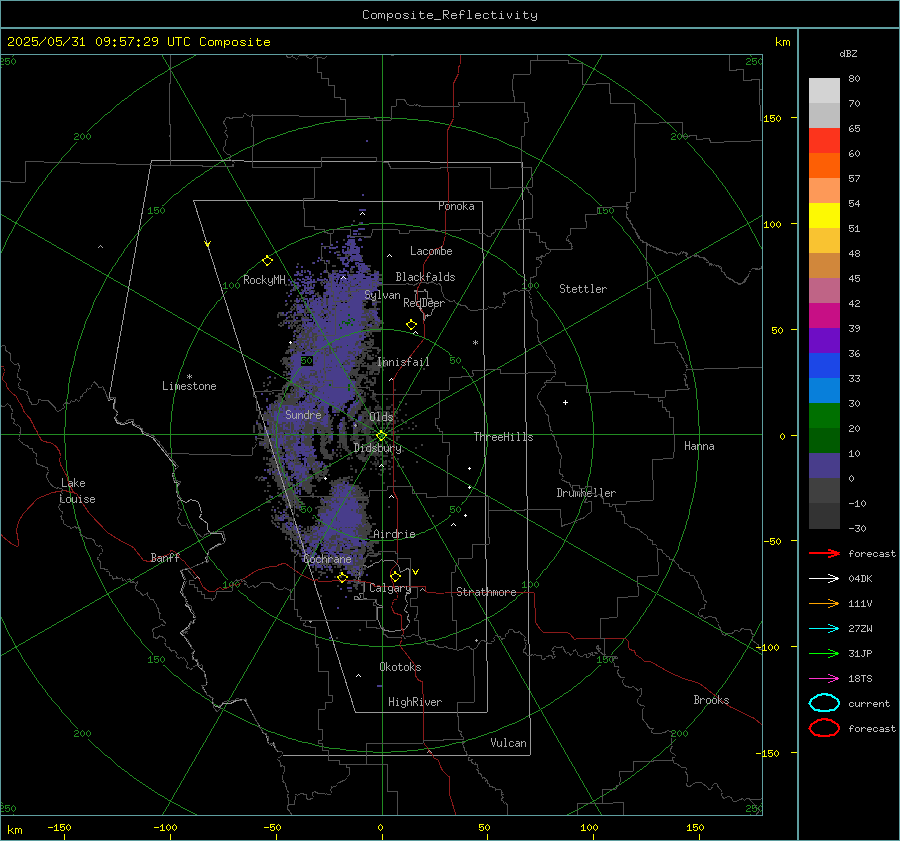Click the cyan 27ZW arrow icon
Screen dimensions: 900x841
(x=824, y=629)
